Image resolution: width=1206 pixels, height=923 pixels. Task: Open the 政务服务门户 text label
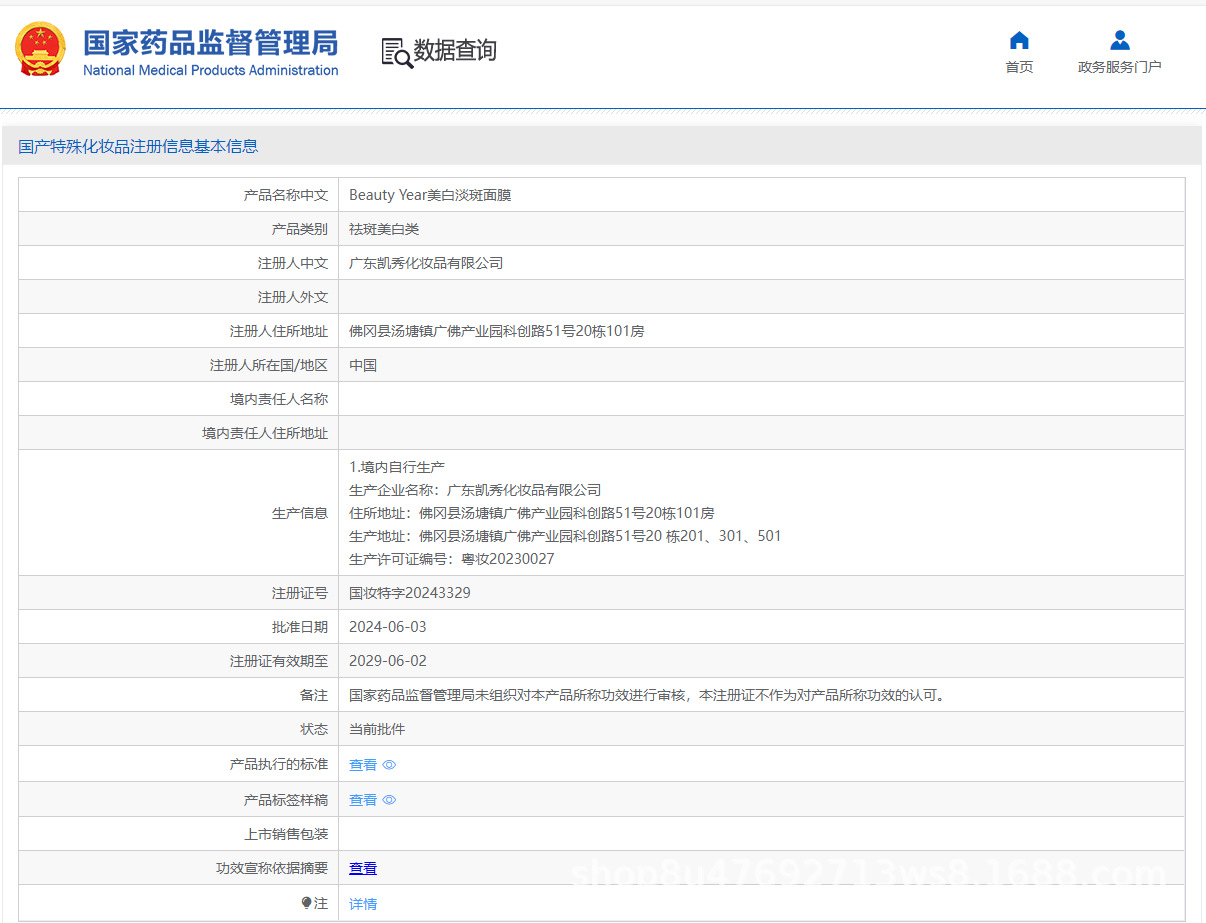click(x=1119, y=67)
